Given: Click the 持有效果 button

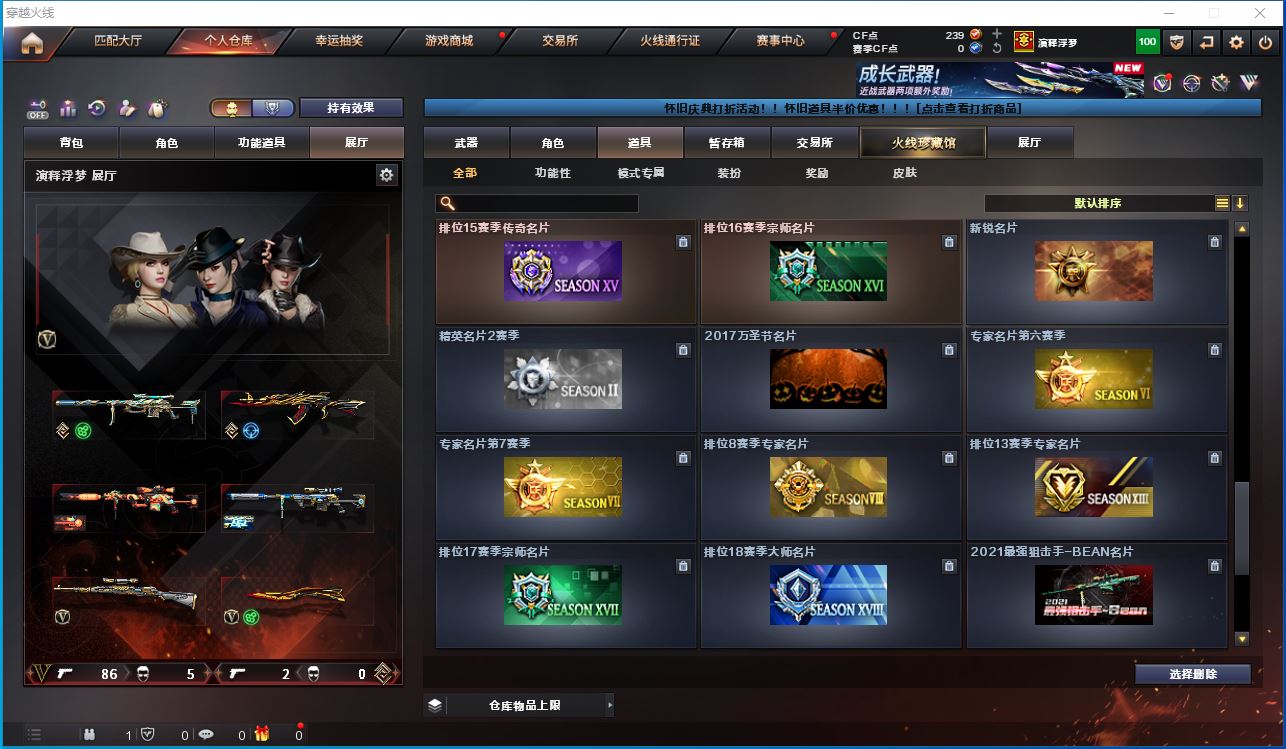Looking at the screenshot, I should (350, 108).
